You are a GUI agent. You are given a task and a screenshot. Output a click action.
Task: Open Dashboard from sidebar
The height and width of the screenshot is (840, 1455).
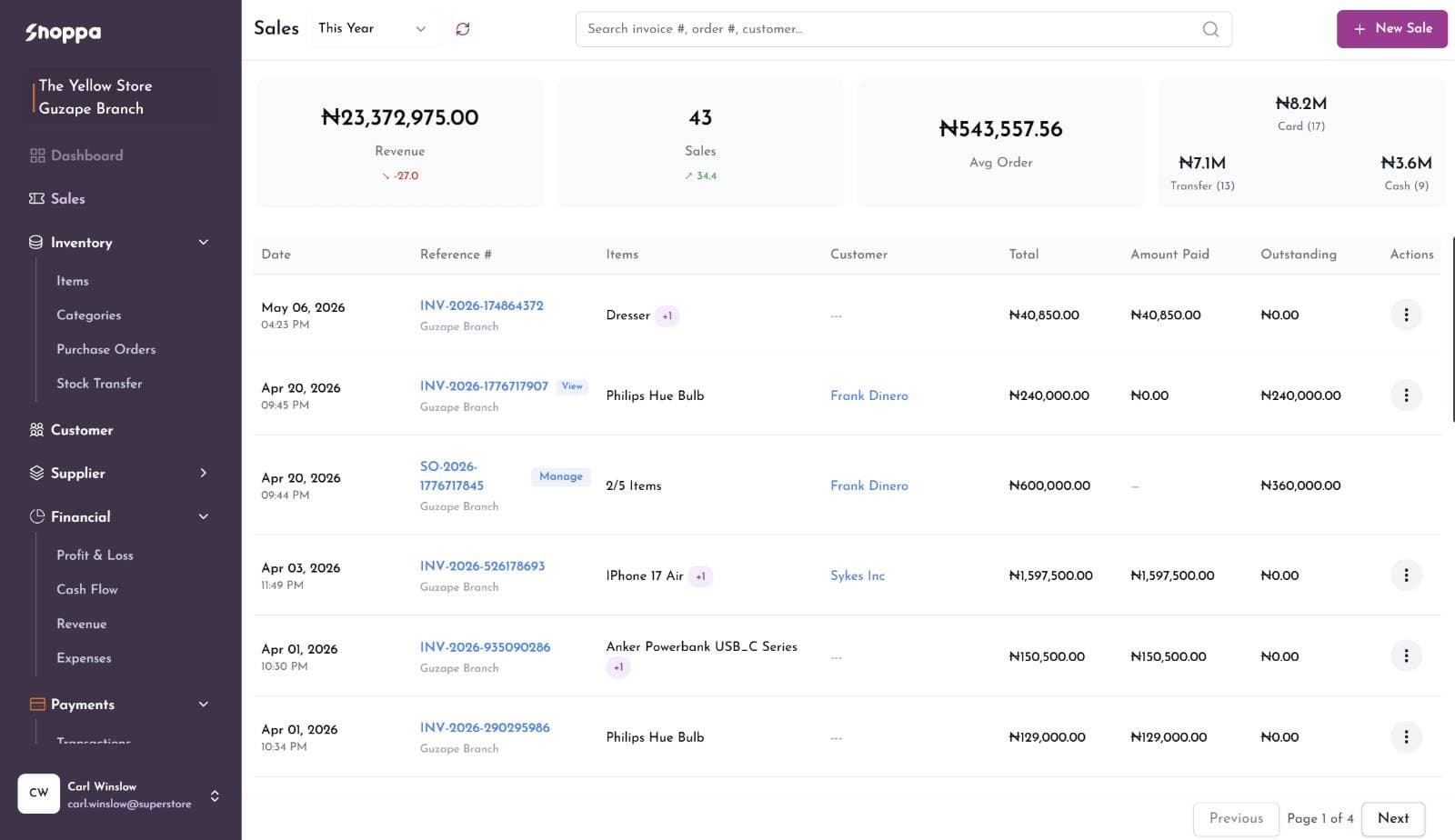tap(76, 155)
